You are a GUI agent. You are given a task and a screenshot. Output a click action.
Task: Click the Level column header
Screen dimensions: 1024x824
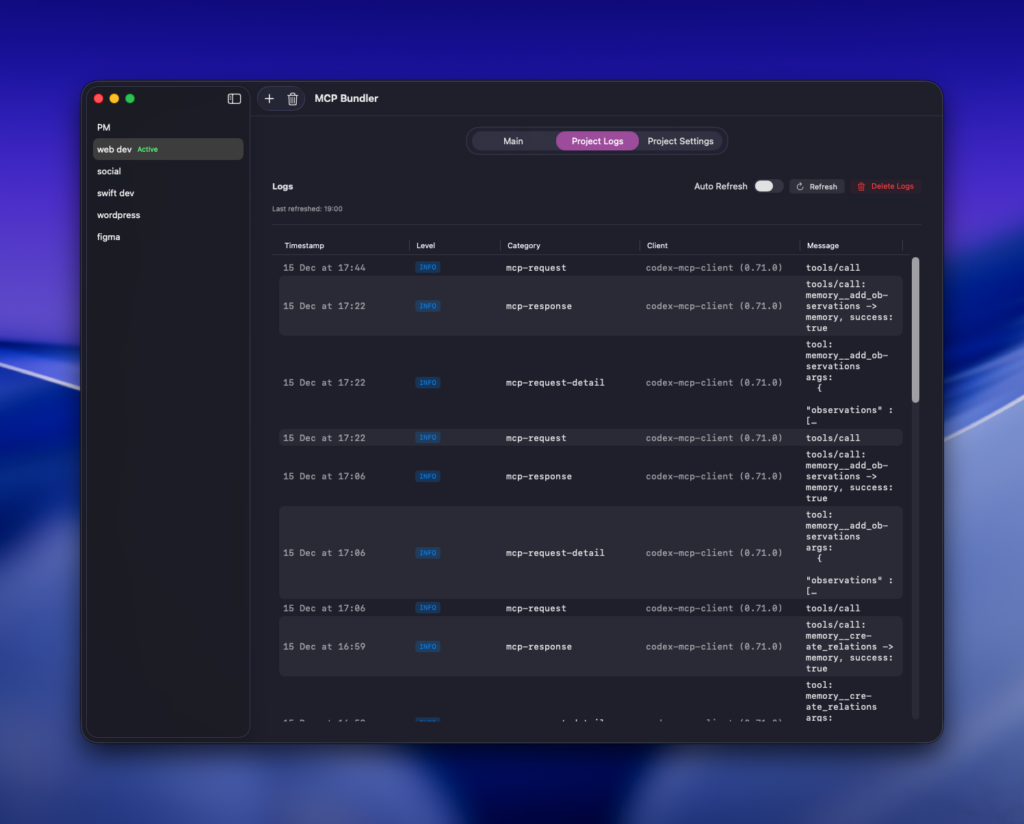(426, 245)
